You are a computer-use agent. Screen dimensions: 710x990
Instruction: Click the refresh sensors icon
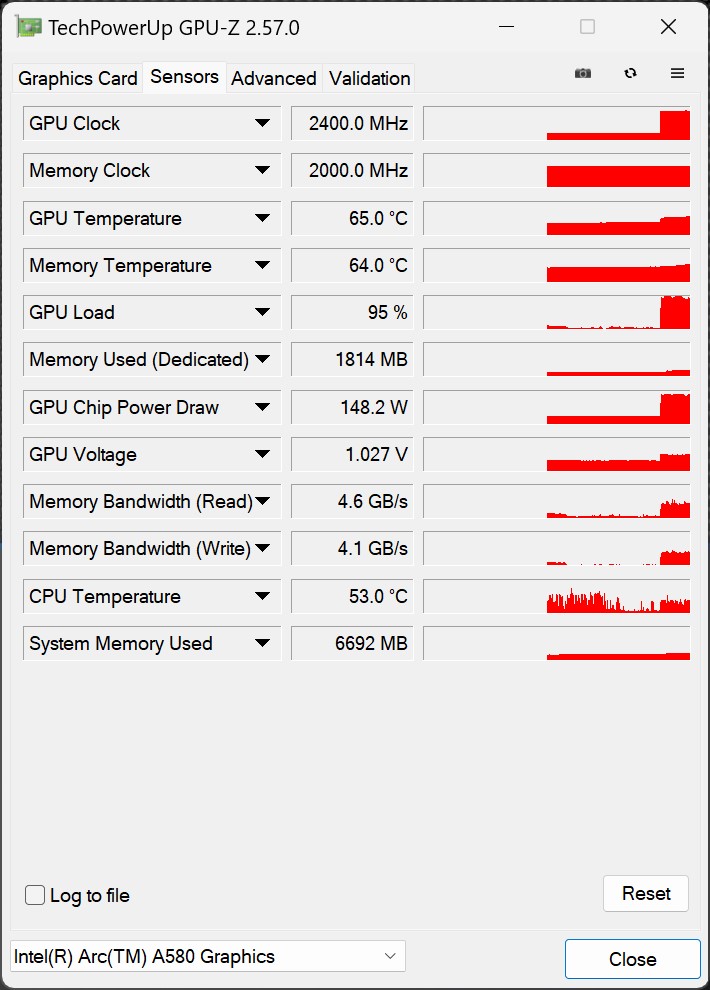click(630, 73)
